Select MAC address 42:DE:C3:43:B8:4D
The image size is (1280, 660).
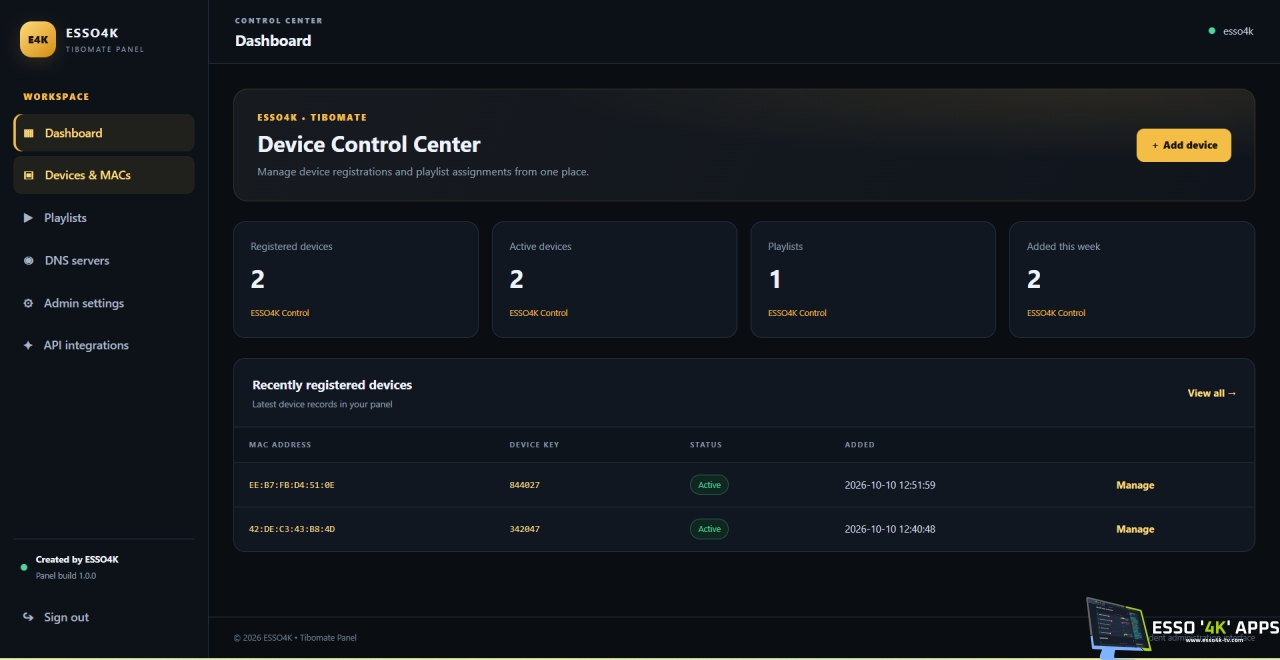(292, 529)
